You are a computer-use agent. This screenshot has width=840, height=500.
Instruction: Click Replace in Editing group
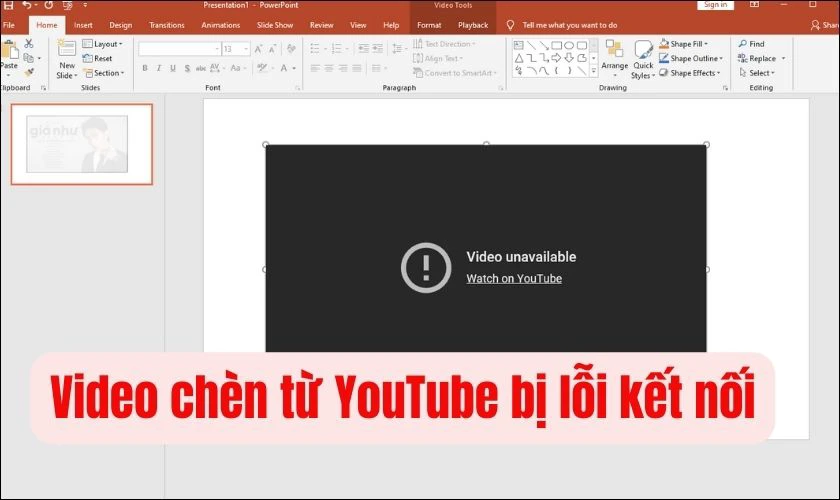click(x=757, y=58)
